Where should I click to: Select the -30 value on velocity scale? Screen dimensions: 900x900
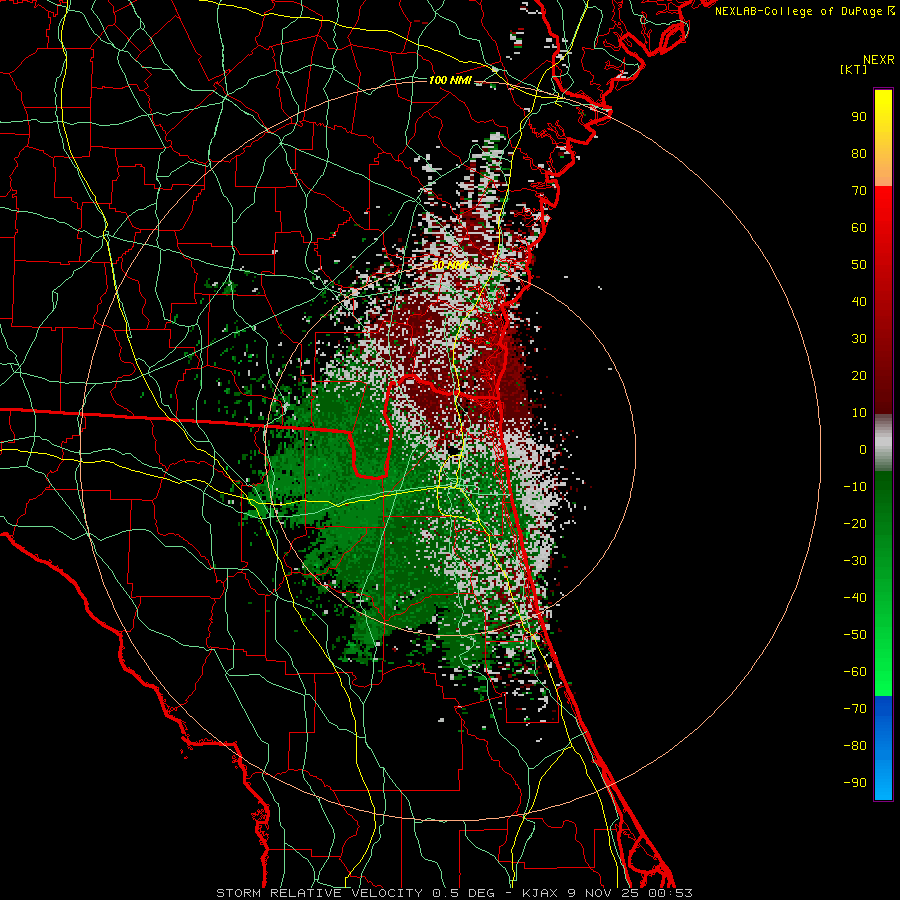click(x=855, y=561)
